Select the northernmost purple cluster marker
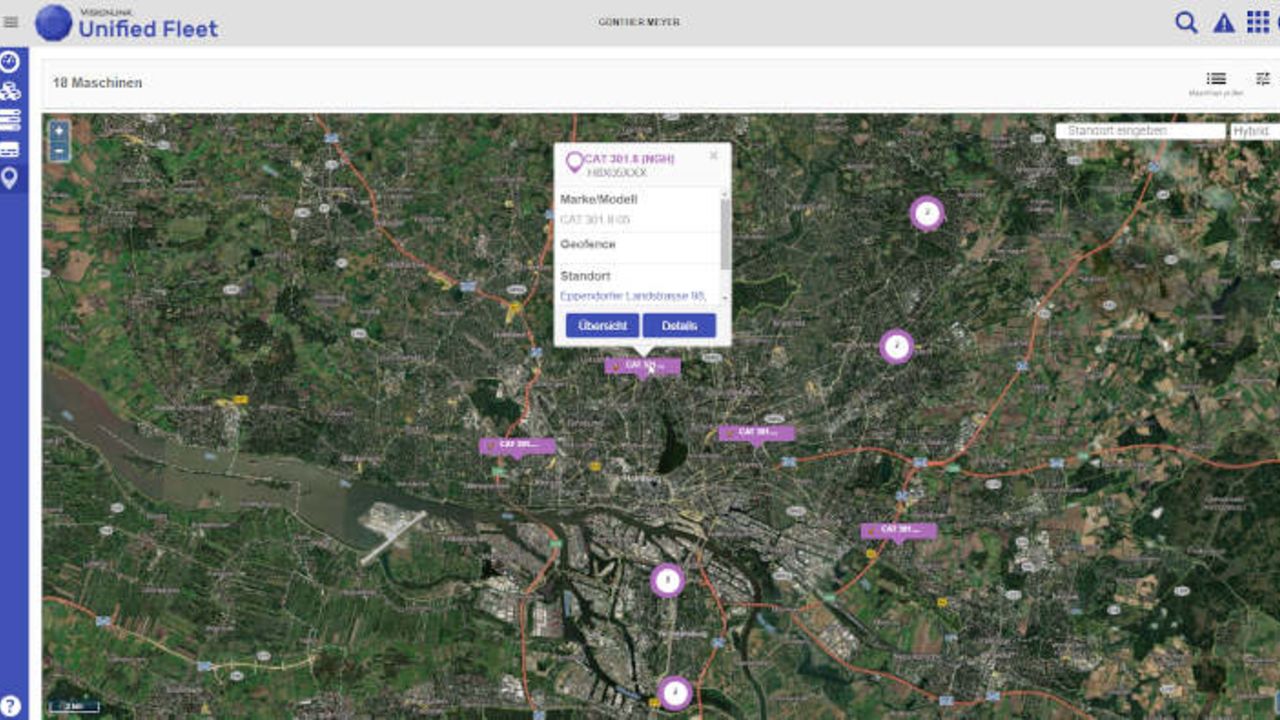 (927, 213)
